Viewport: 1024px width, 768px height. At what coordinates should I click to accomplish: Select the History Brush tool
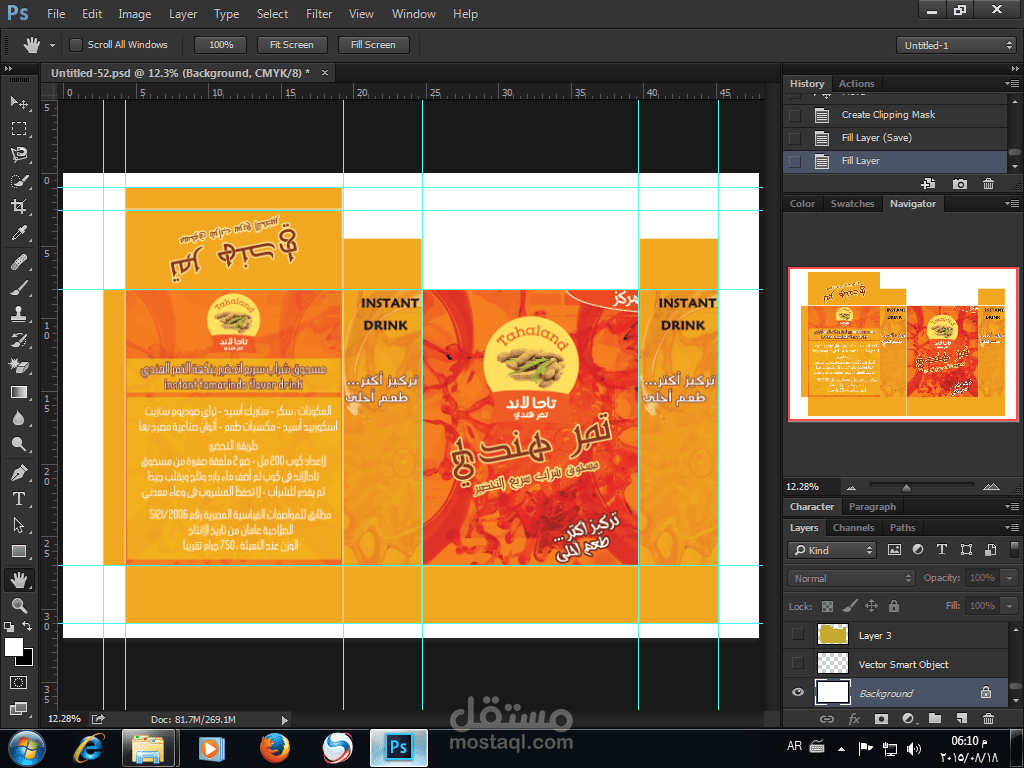coord(19,340)
